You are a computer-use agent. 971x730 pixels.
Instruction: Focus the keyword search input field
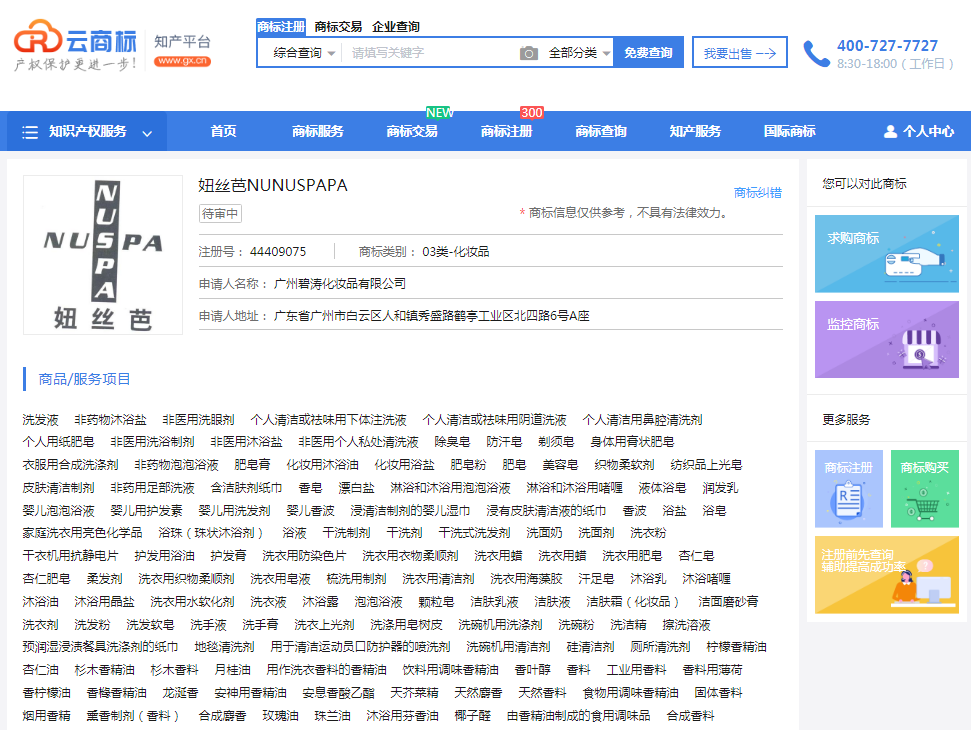[432, 53]
